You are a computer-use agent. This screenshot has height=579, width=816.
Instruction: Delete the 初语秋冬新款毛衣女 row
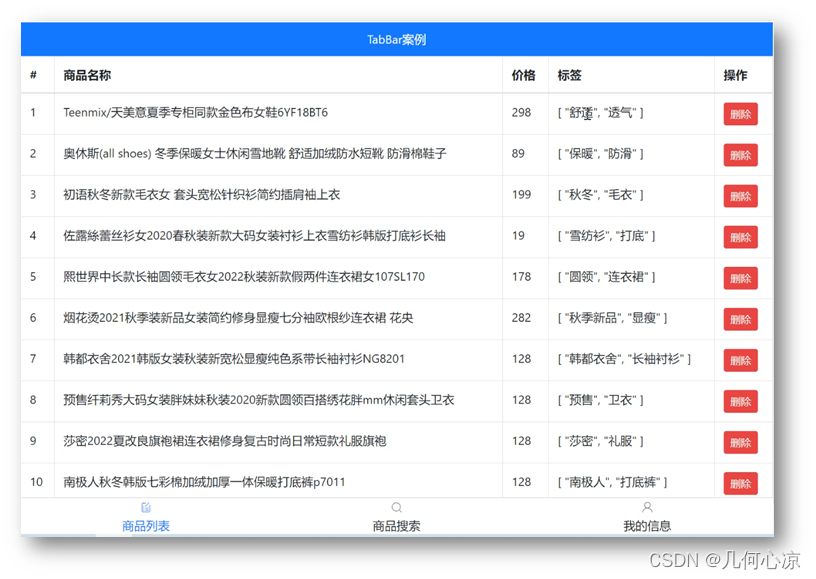point(740,196)
